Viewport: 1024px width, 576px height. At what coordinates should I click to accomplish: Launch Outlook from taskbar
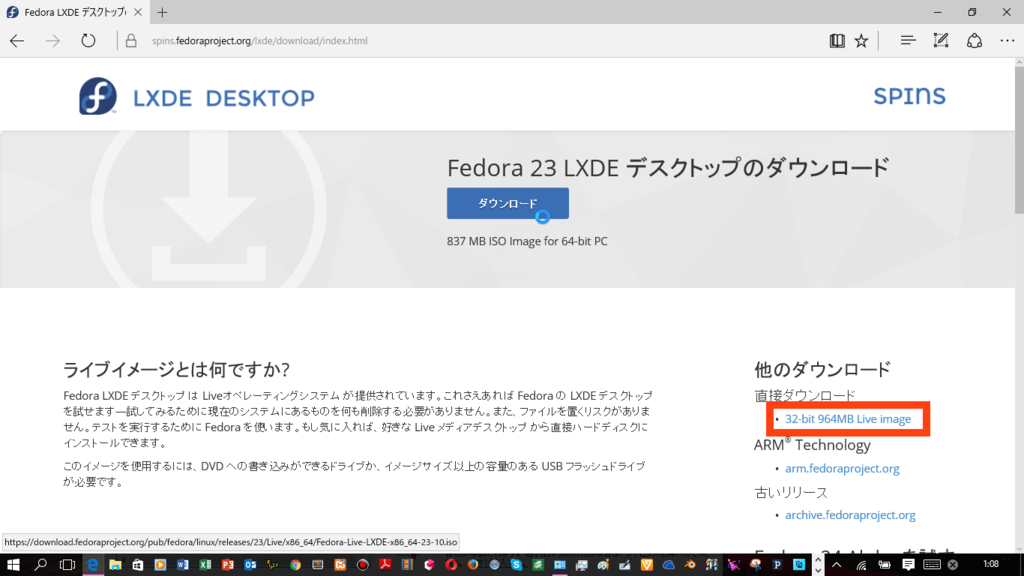click(250, 565)
